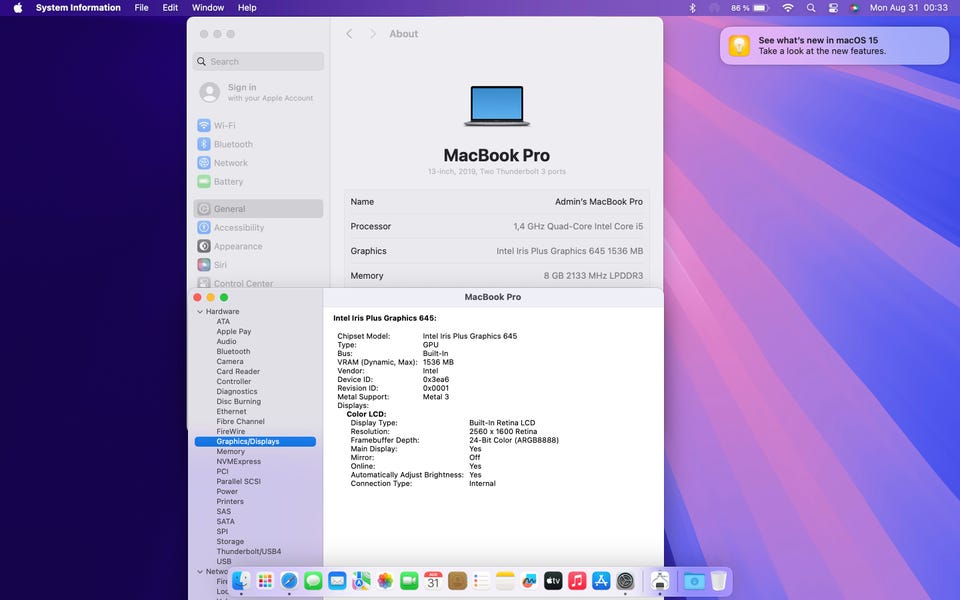Open Notes app in the Dock
This screenshot has width=960, height=600.
click(505, 580)
